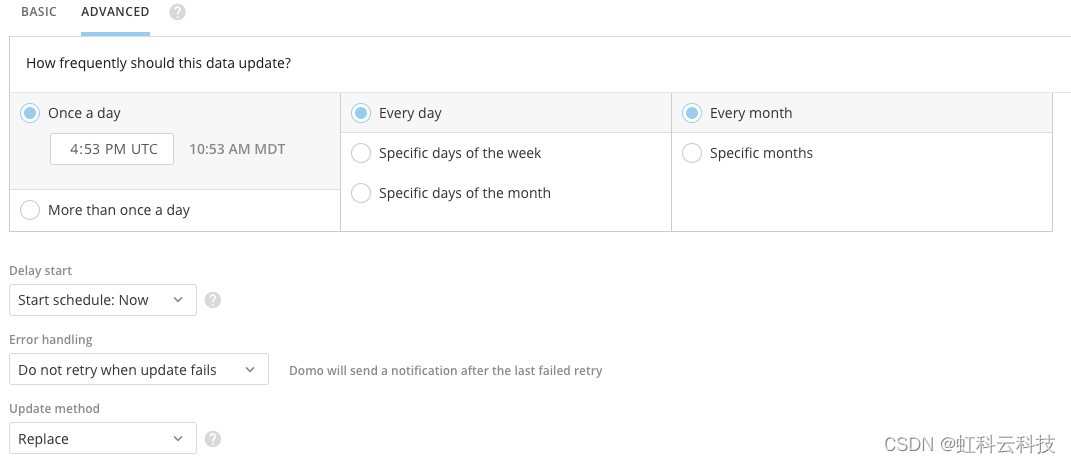The image size is (1071, 463).
Task: Click the help icon beside Delay start dropdown
Action: 213,300
